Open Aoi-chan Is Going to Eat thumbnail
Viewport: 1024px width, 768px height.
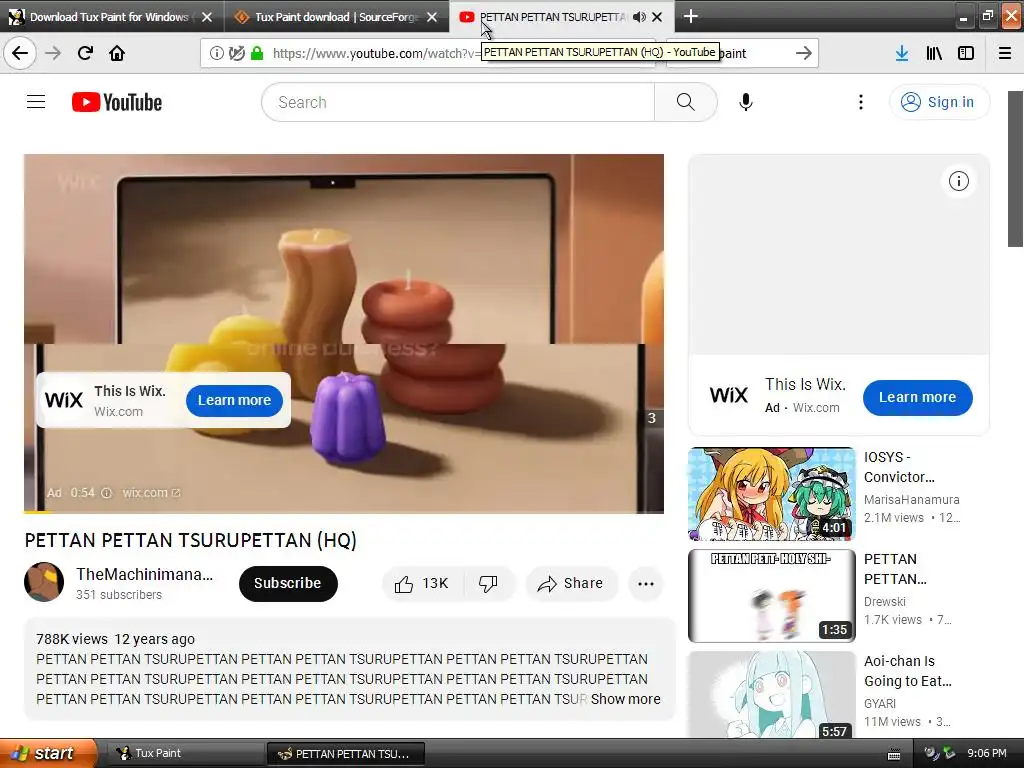(x=771, y=694)
